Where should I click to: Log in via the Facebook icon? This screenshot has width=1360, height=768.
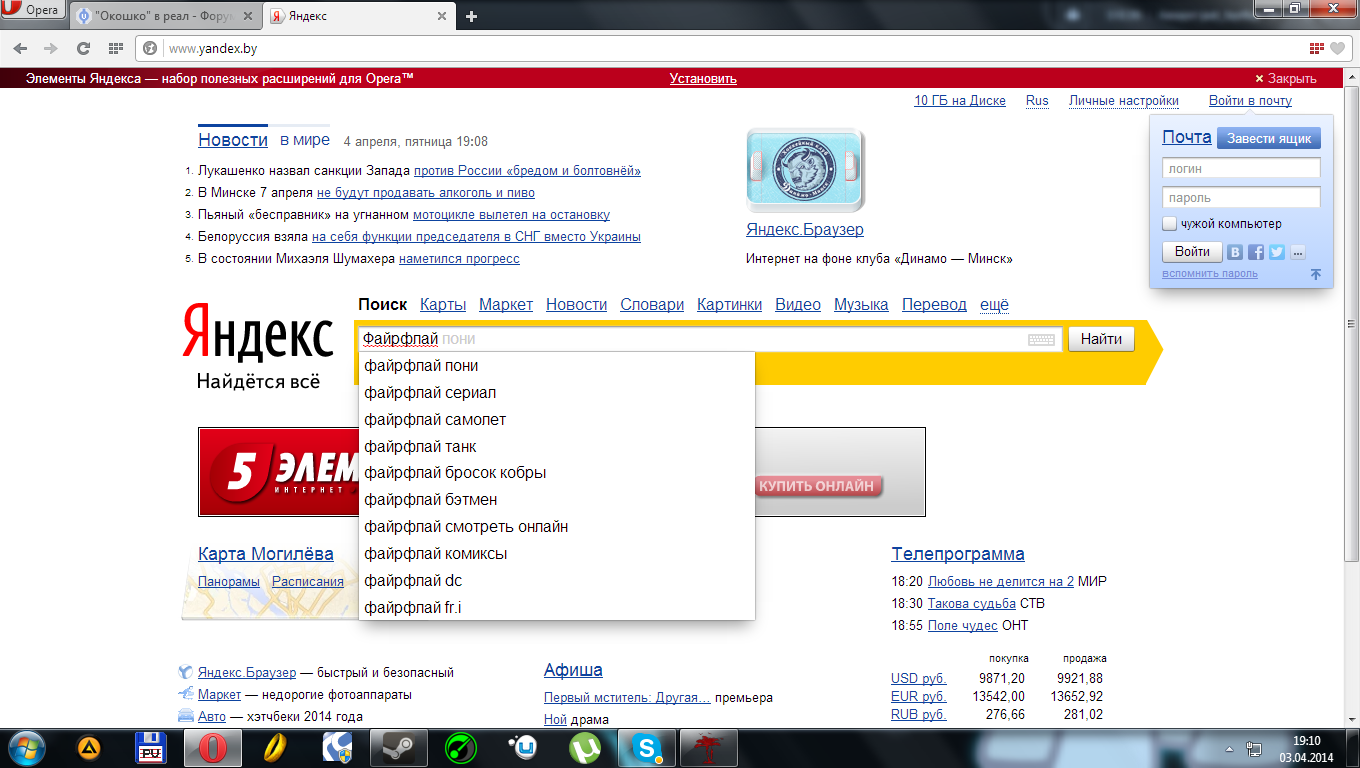(x=1256, y=252)
